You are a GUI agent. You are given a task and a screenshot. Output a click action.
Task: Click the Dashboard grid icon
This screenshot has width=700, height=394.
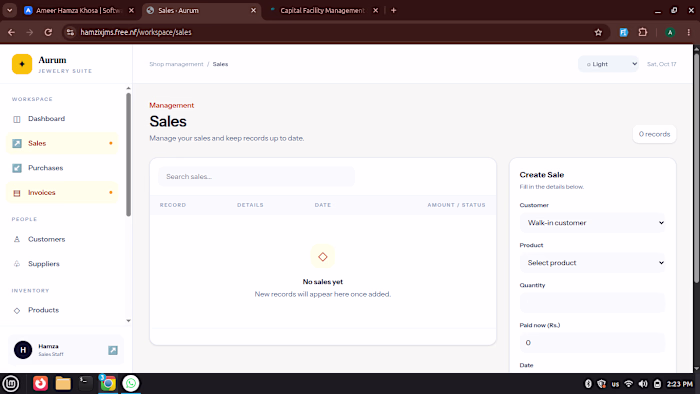17,119
